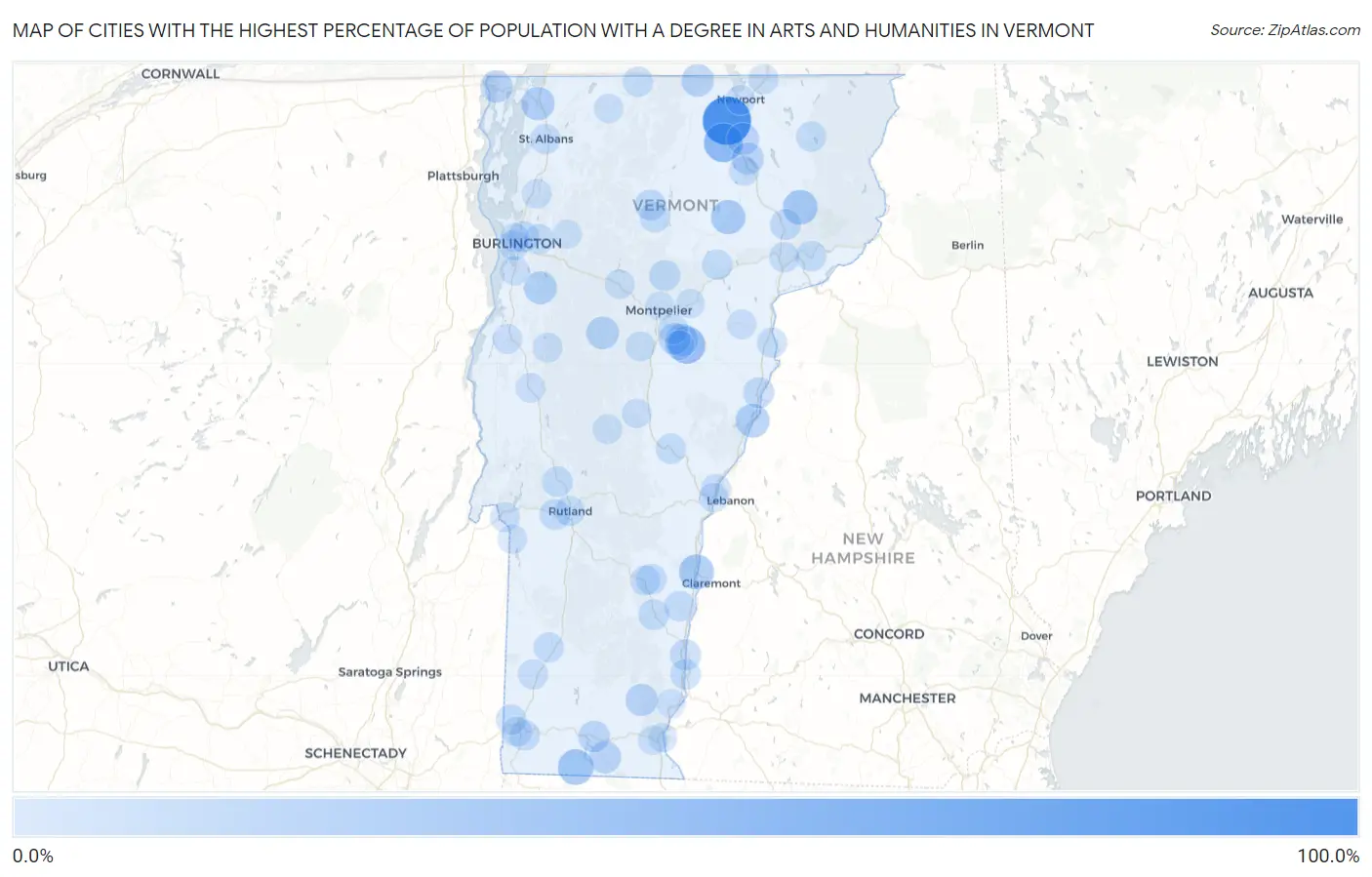Click the Lebanon map label
Image resolution: width=1372 pixels, height=877 pixels.
tap(731, 500)
